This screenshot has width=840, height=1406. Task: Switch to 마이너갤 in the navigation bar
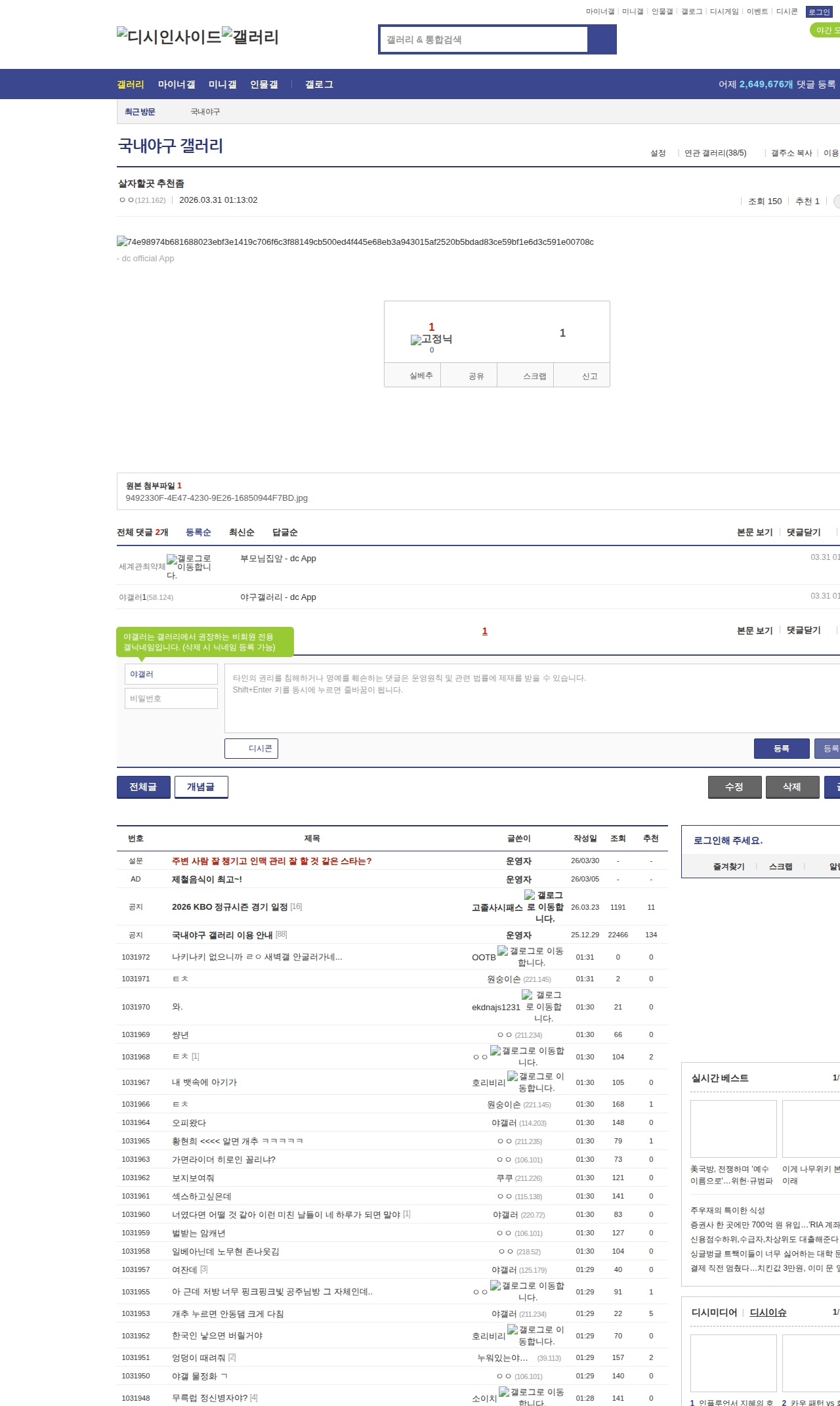coord(176,85)
